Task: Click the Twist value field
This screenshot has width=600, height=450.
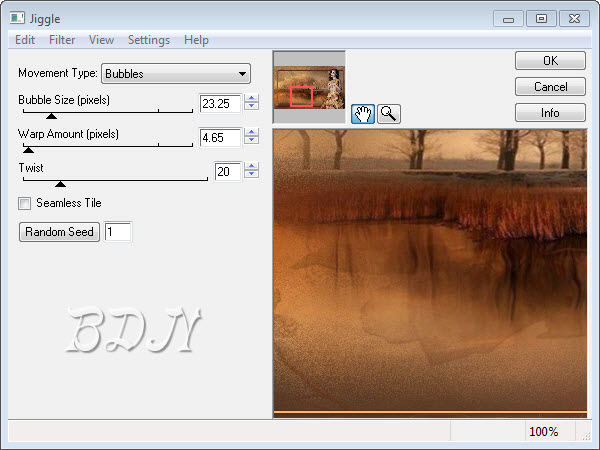Action: [228, 171]
